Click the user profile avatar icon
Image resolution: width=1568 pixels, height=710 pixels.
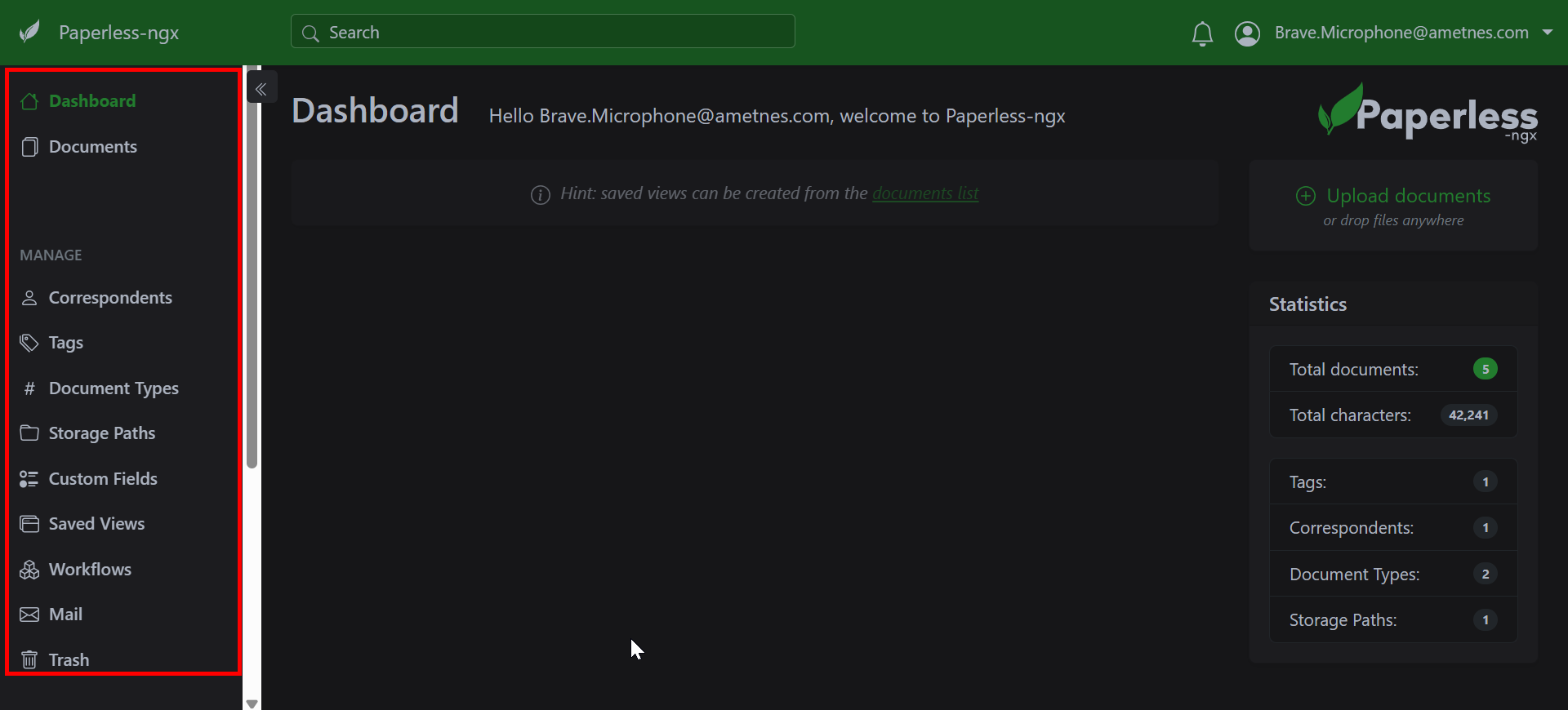pyautogui.click(x=1247, y=33)
